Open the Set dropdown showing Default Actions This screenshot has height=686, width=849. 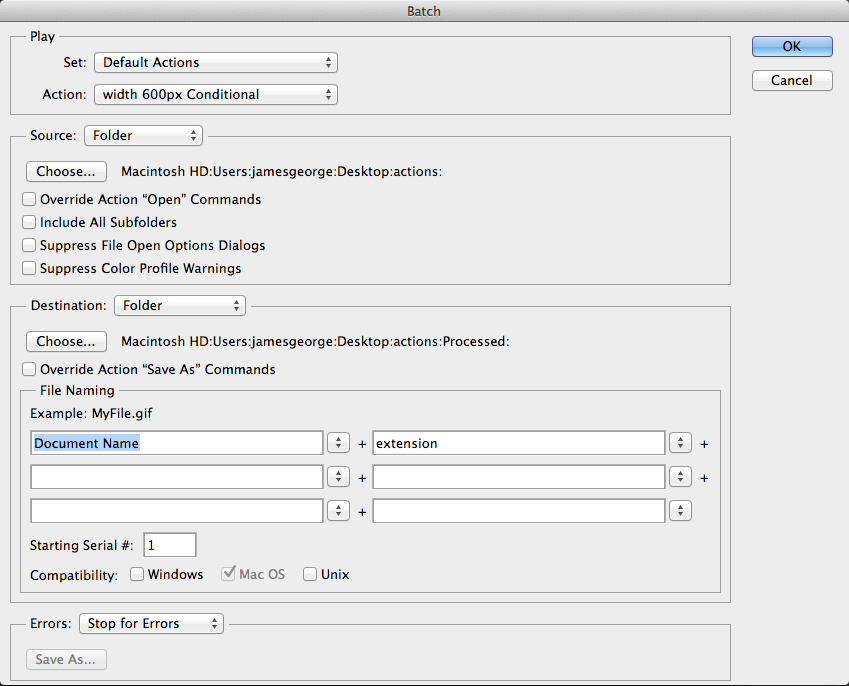pos(216,62)
